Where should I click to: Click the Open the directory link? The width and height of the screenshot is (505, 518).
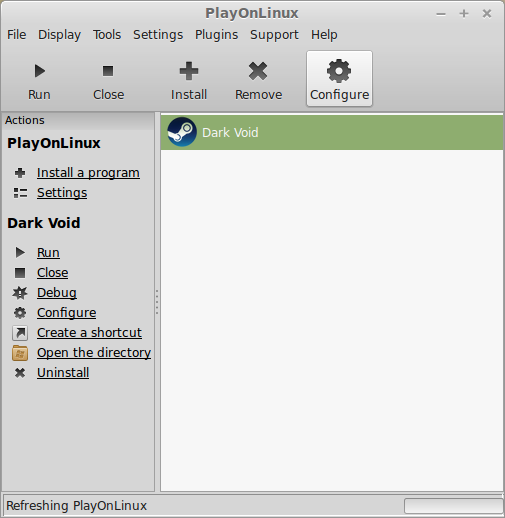click(x=94, y=353)
